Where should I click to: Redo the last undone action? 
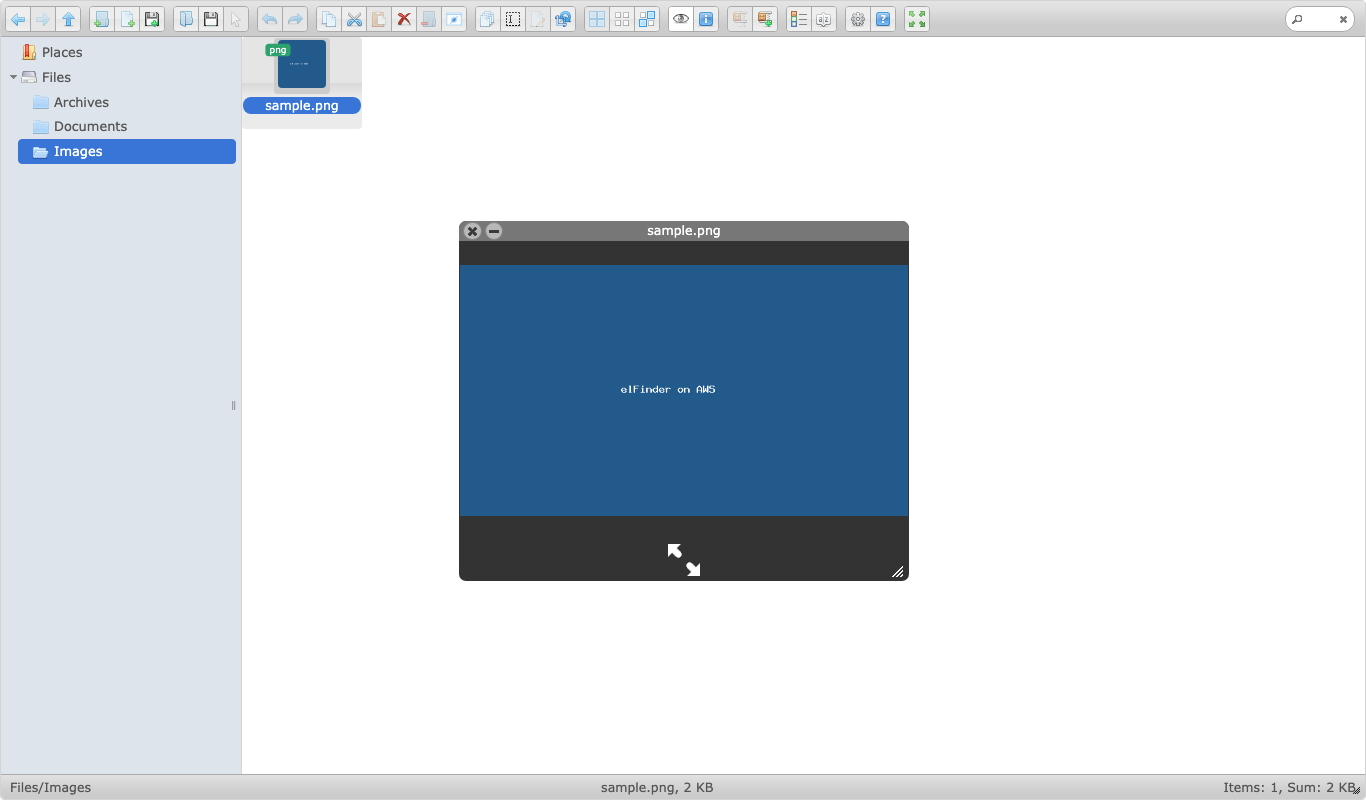pyautogui.click(x=295, y=19)
